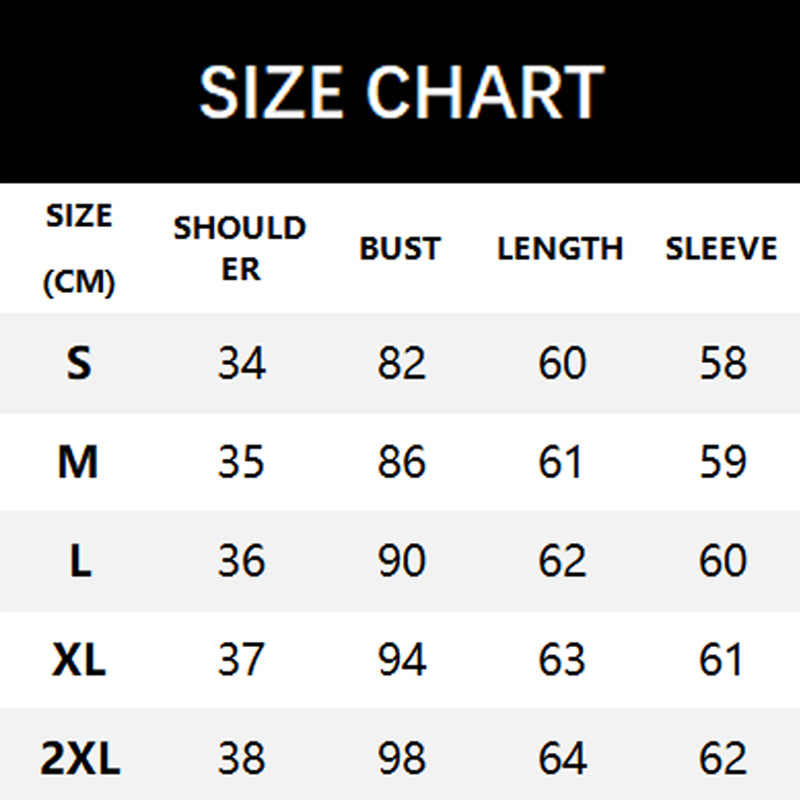Click the SIZE CHART title text
800x800 pixels.
click(400, 92)
